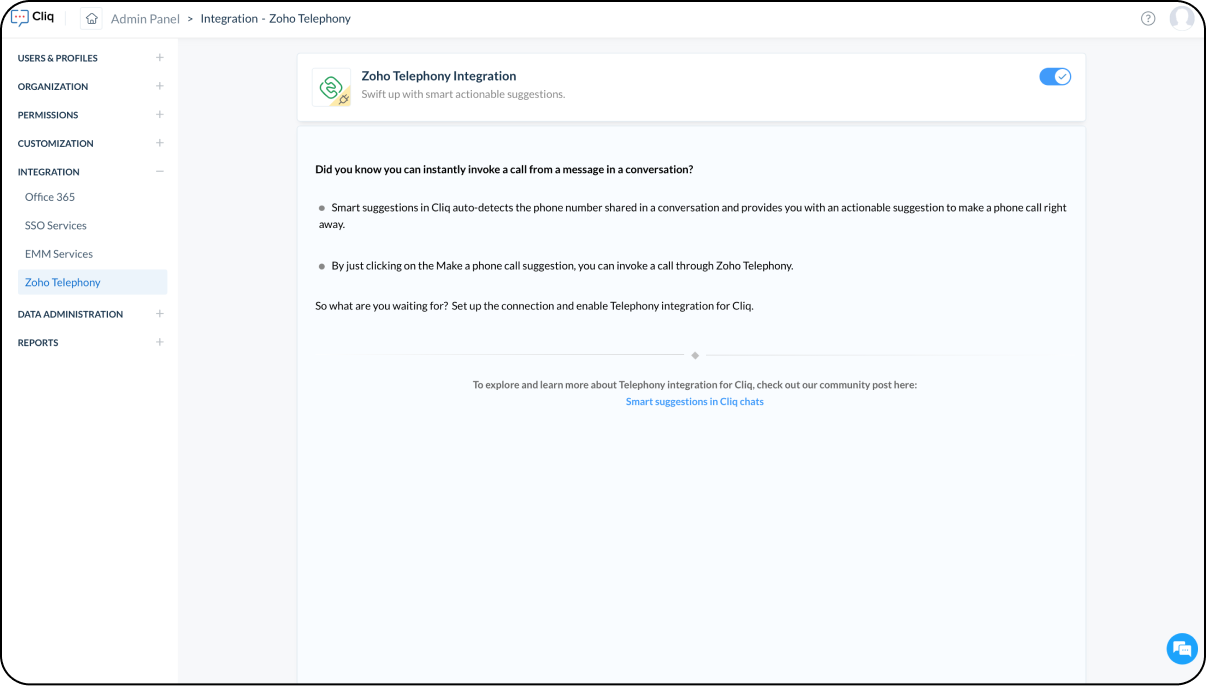Click the Customization label
Screen dimensions: 1206x686
coord(56,143)
